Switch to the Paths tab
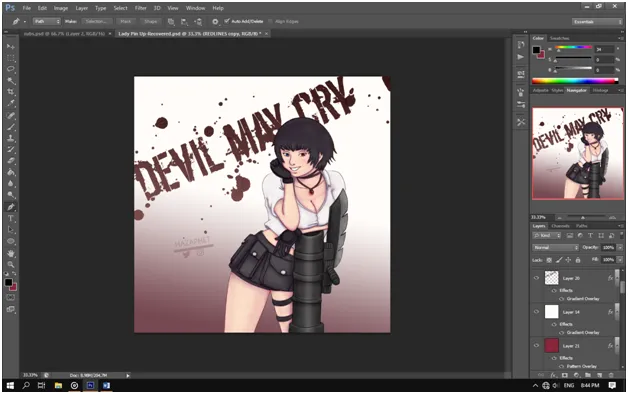The width and height of the screenshot is (628, 394). [582, 226]
